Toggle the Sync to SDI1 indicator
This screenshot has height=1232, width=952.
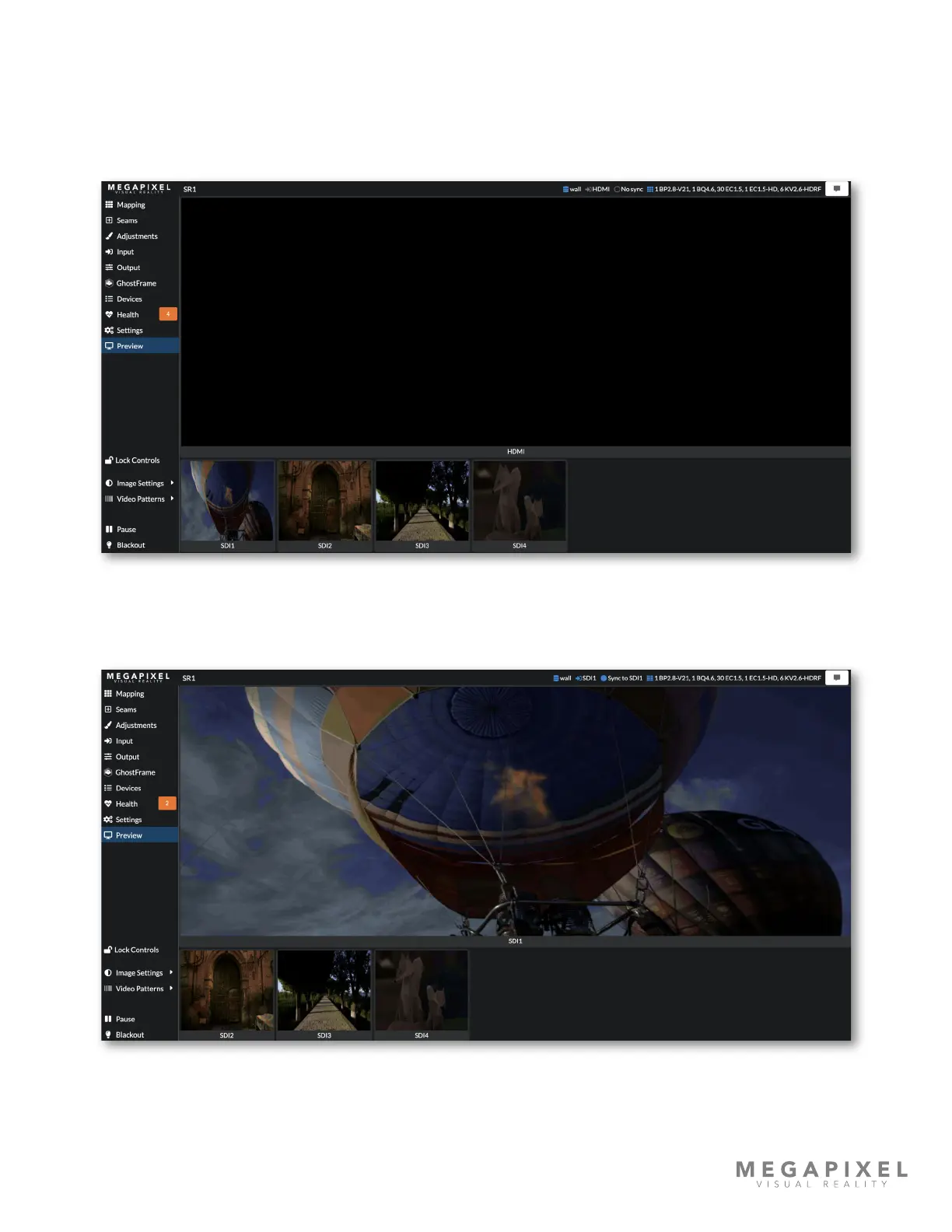pos(621,678)
